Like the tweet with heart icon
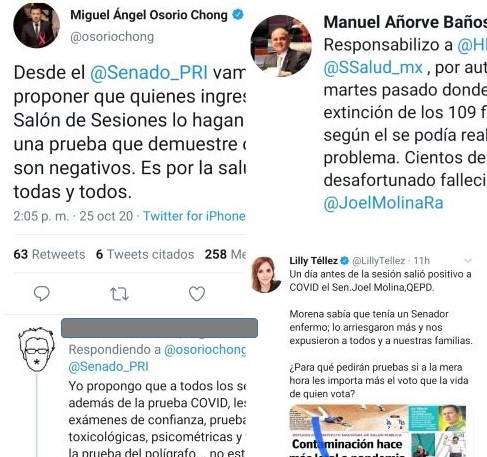The height and width of the screenshot is (457, 487). (197, 294)
